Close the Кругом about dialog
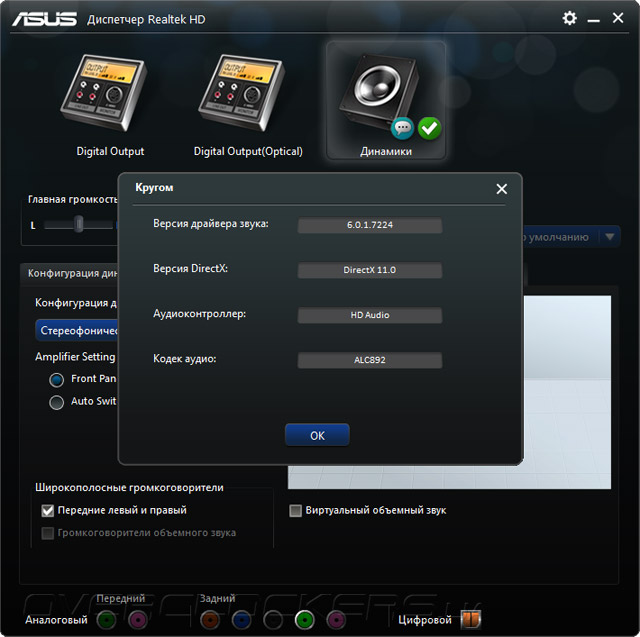640x637 pixels. coord(502,189)
